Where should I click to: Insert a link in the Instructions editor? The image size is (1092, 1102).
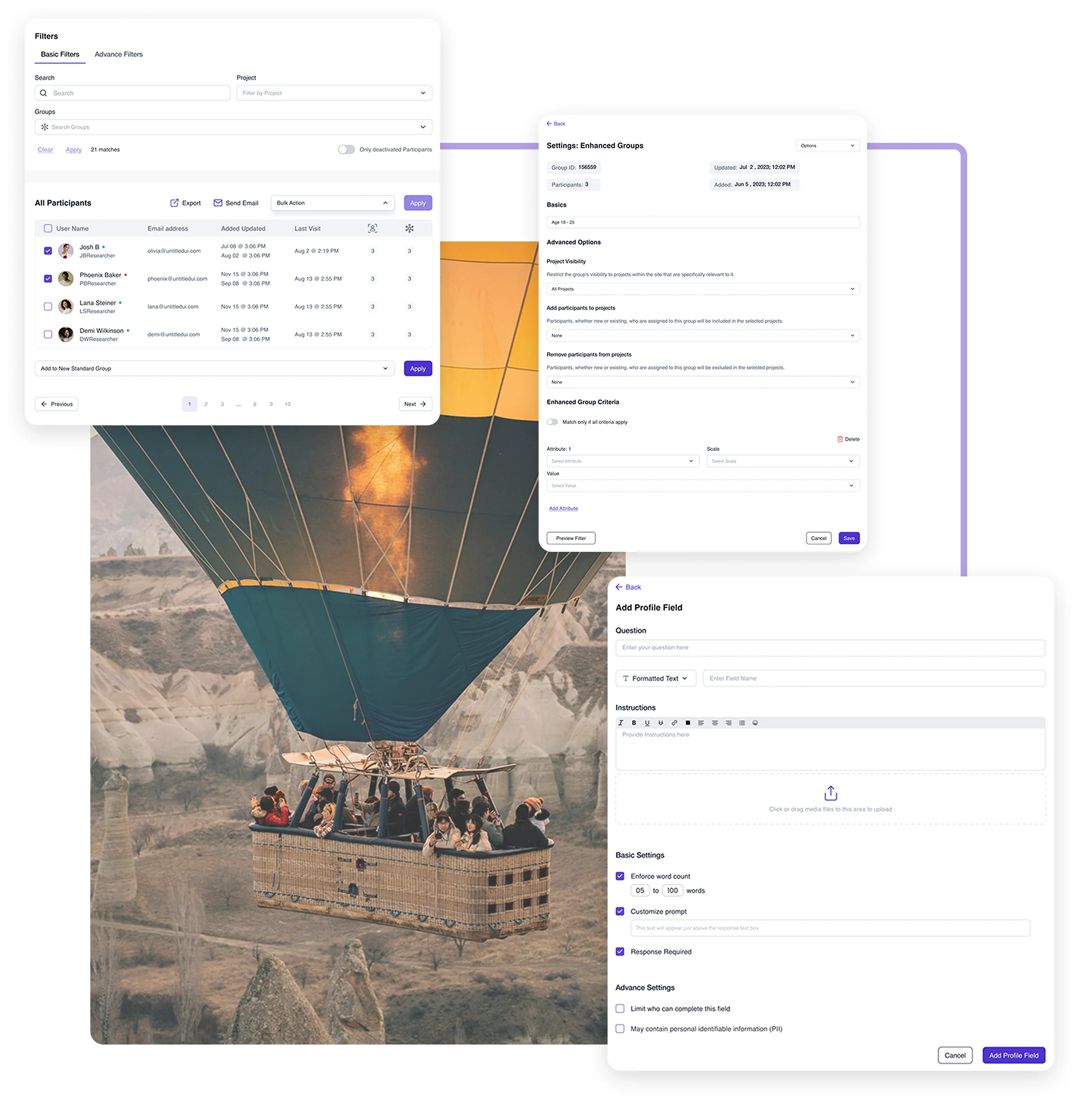(x=674, y=723)
